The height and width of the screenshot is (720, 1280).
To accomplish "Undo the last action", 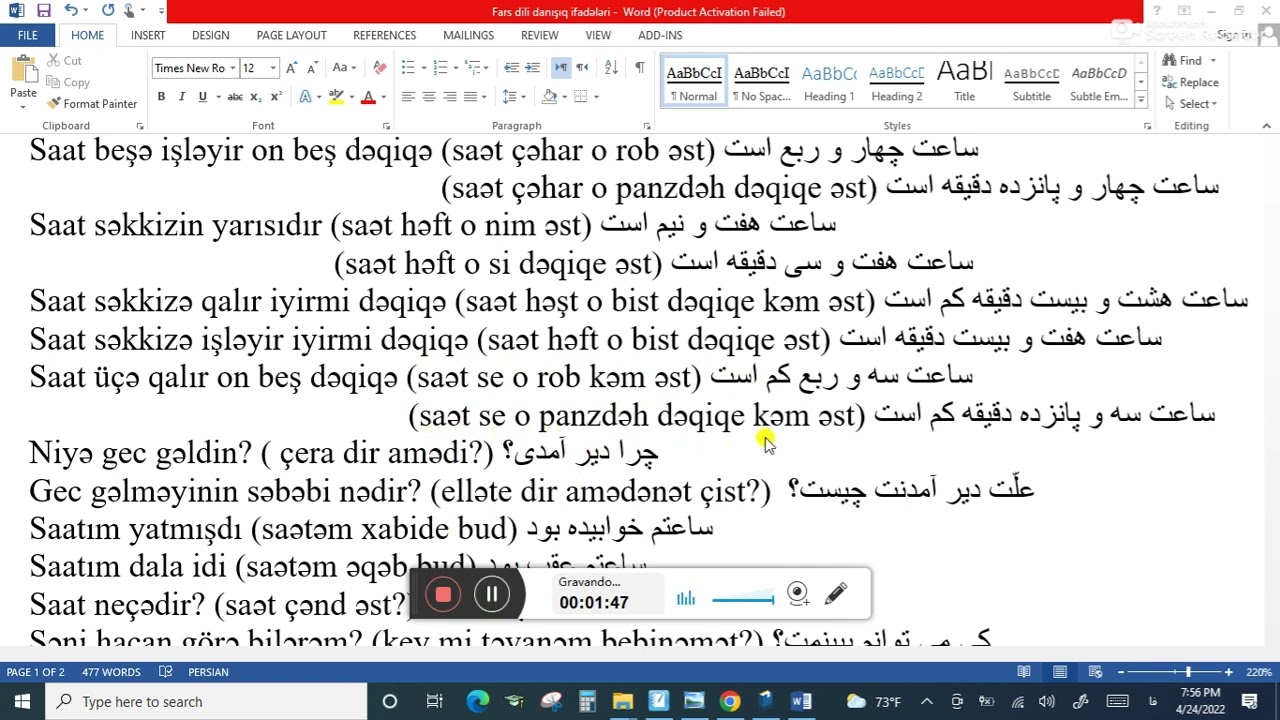I will [70, 11].
